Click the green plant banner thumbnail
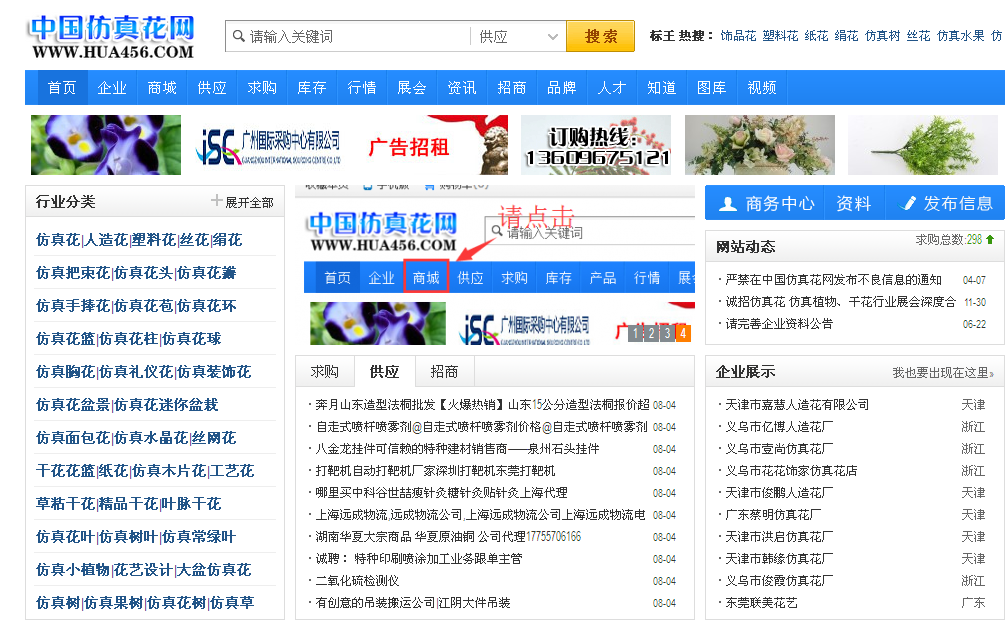This screenshot has height=622, width=1008. 923,145
